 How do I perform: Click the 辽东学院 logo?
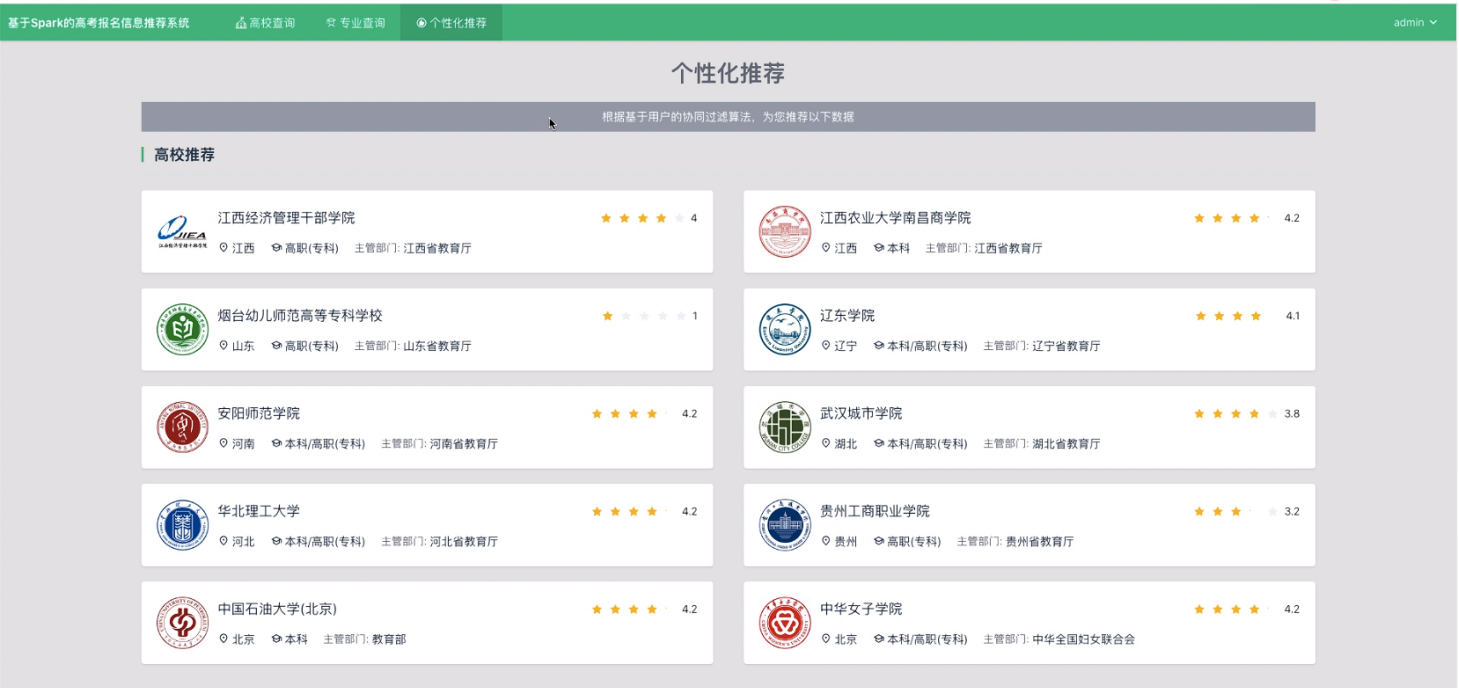coord(785,329)
